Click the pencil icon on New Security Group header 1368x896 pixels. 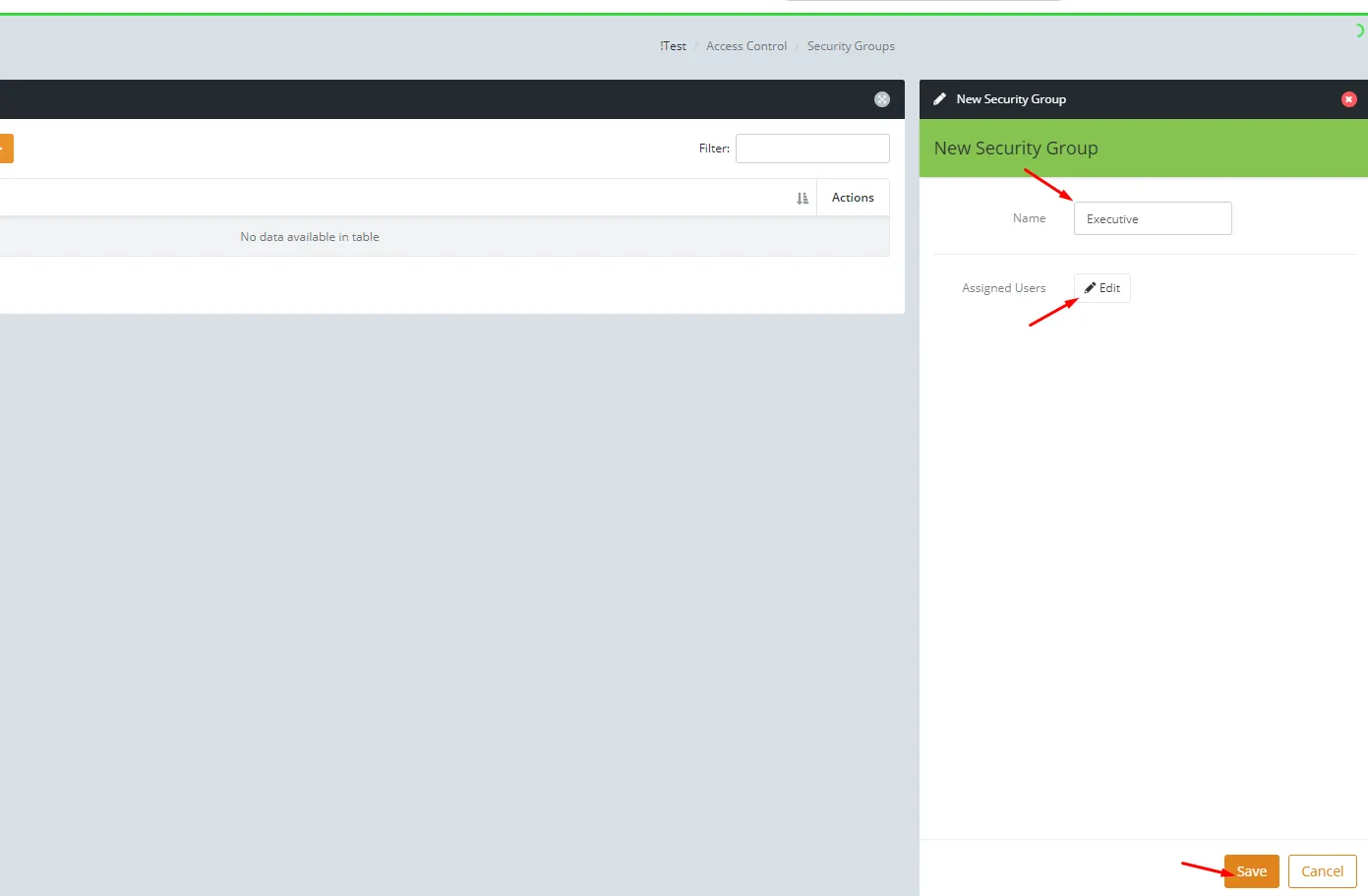click(939, 98)
